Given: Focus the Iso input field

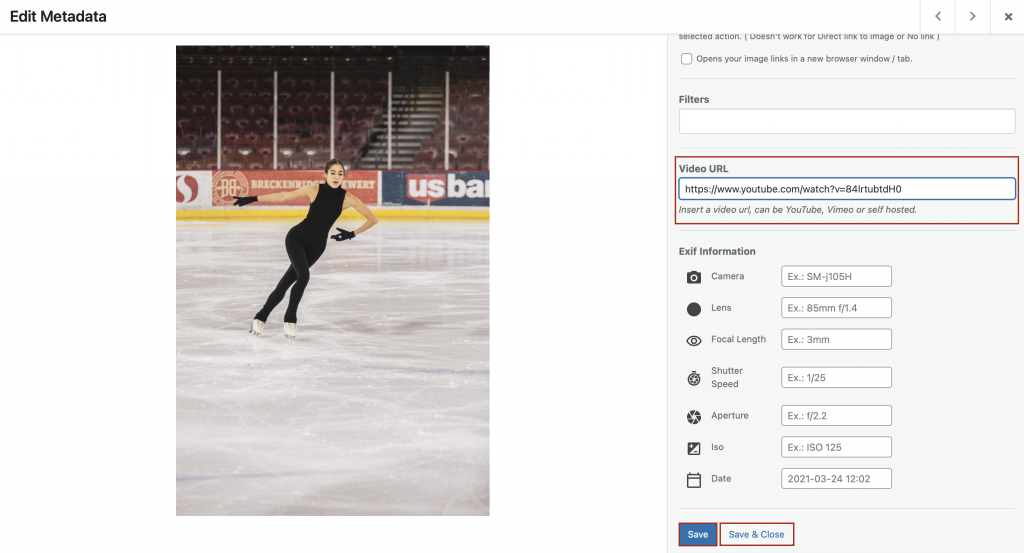Looking at the screenshot, I should coord(836,447).
